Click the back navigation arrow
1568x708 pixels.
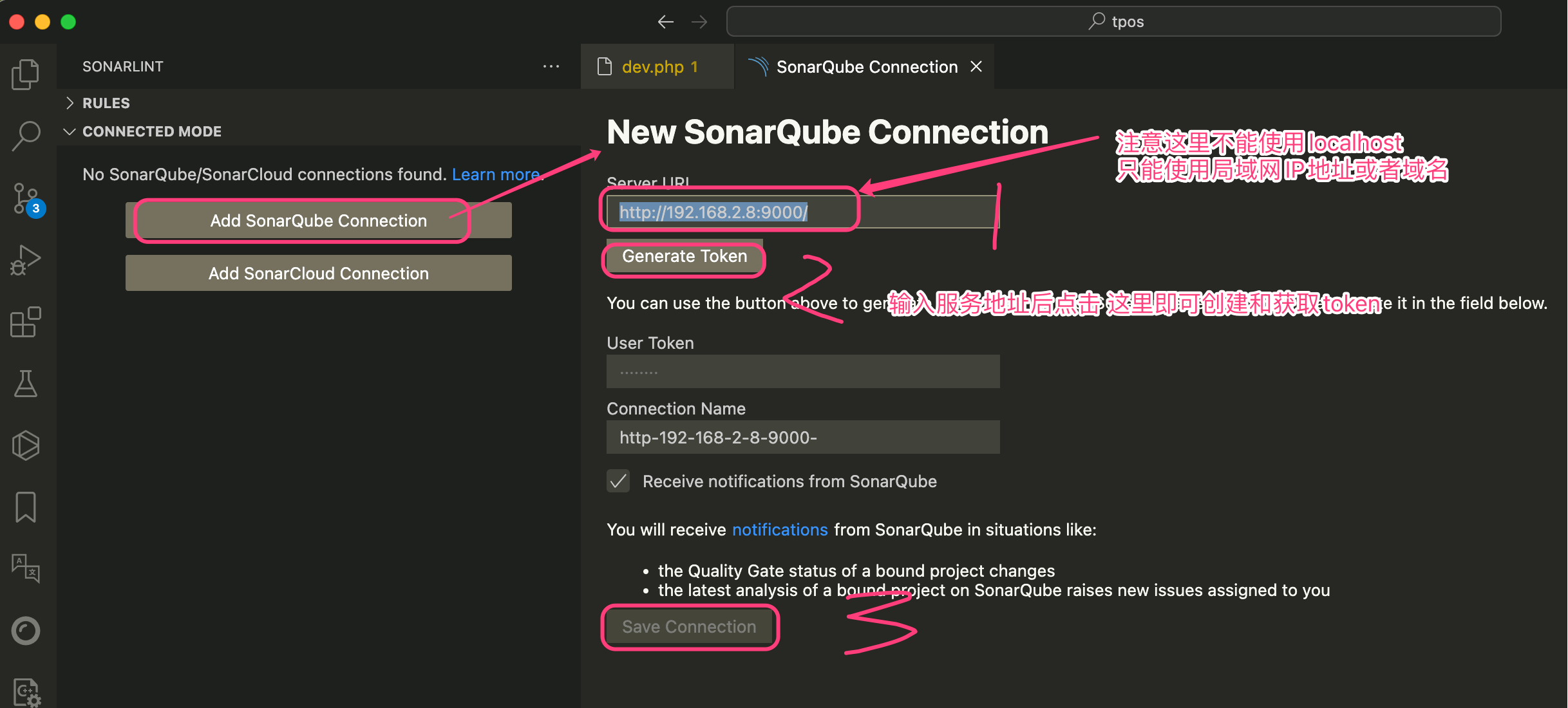coord(666,21)
